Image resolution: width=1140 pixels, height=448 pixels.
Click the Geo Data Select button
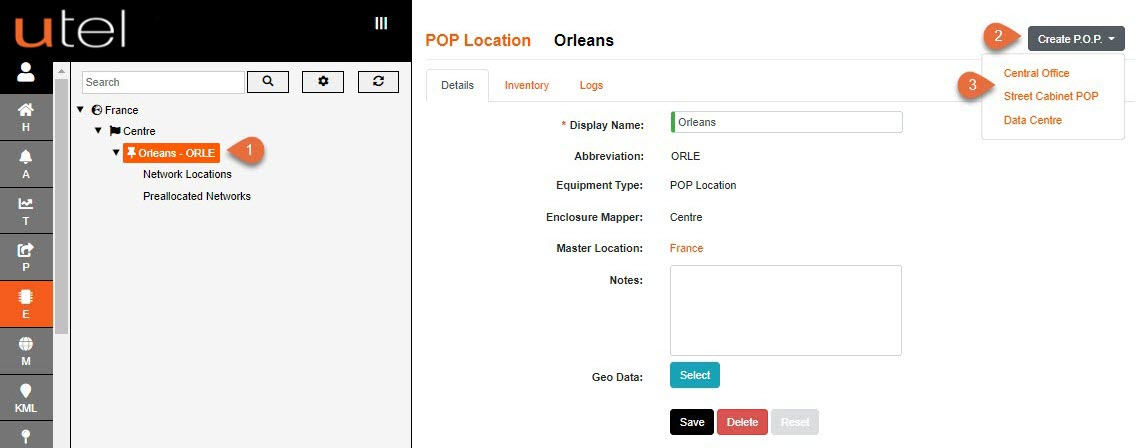point(695,375)
